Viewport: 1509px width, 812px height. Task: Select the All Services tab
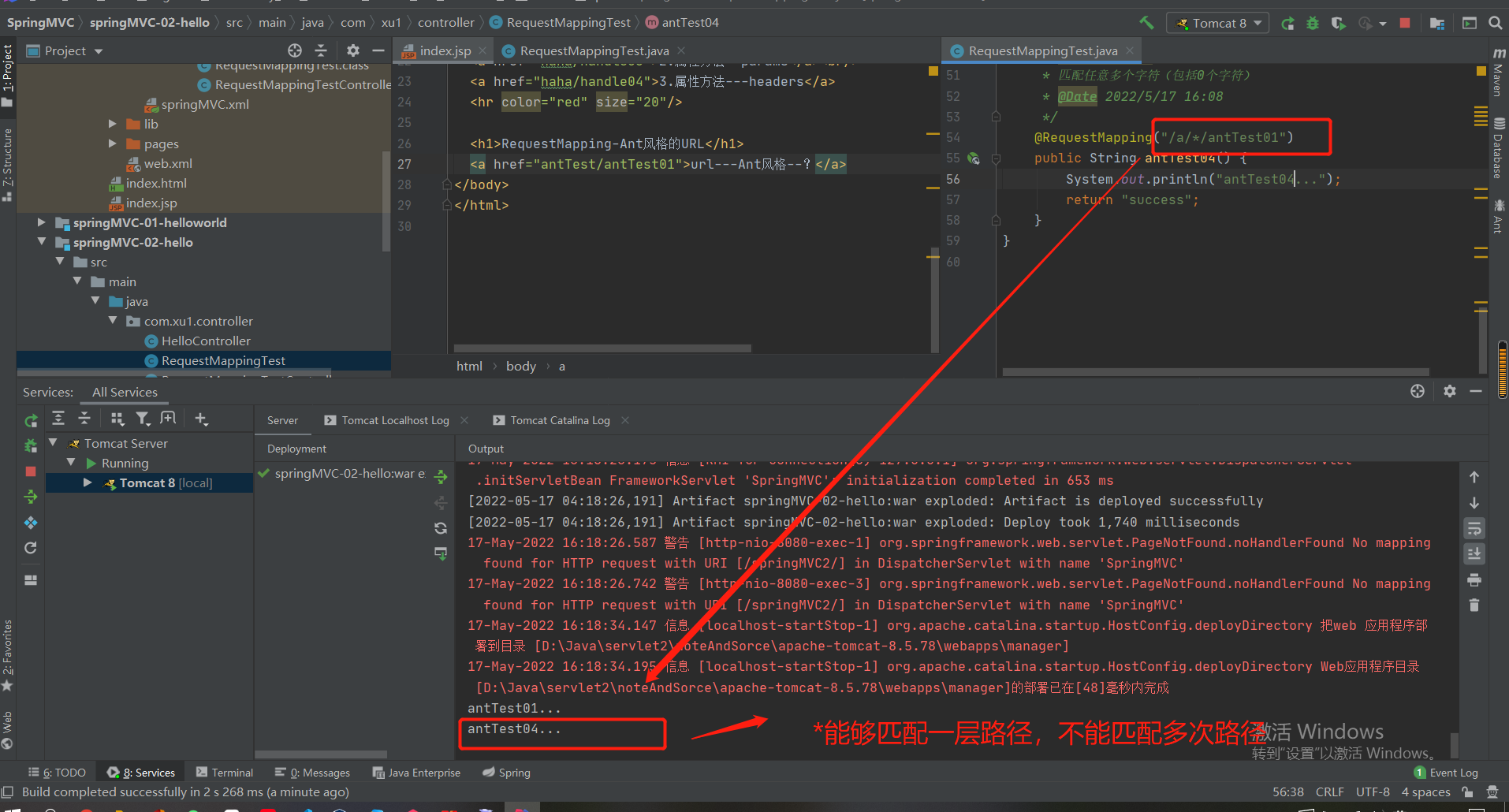pyautogui.click(x=125, y=392)
